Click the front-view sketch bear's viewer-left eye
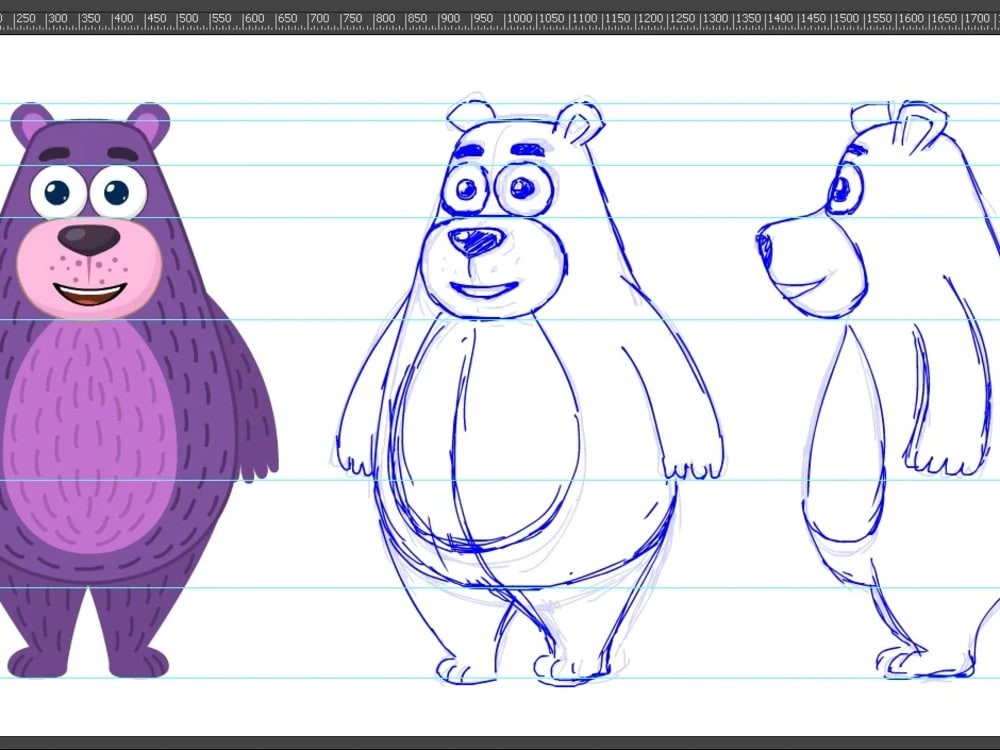 pyautogui.click(x=464, y=189)
